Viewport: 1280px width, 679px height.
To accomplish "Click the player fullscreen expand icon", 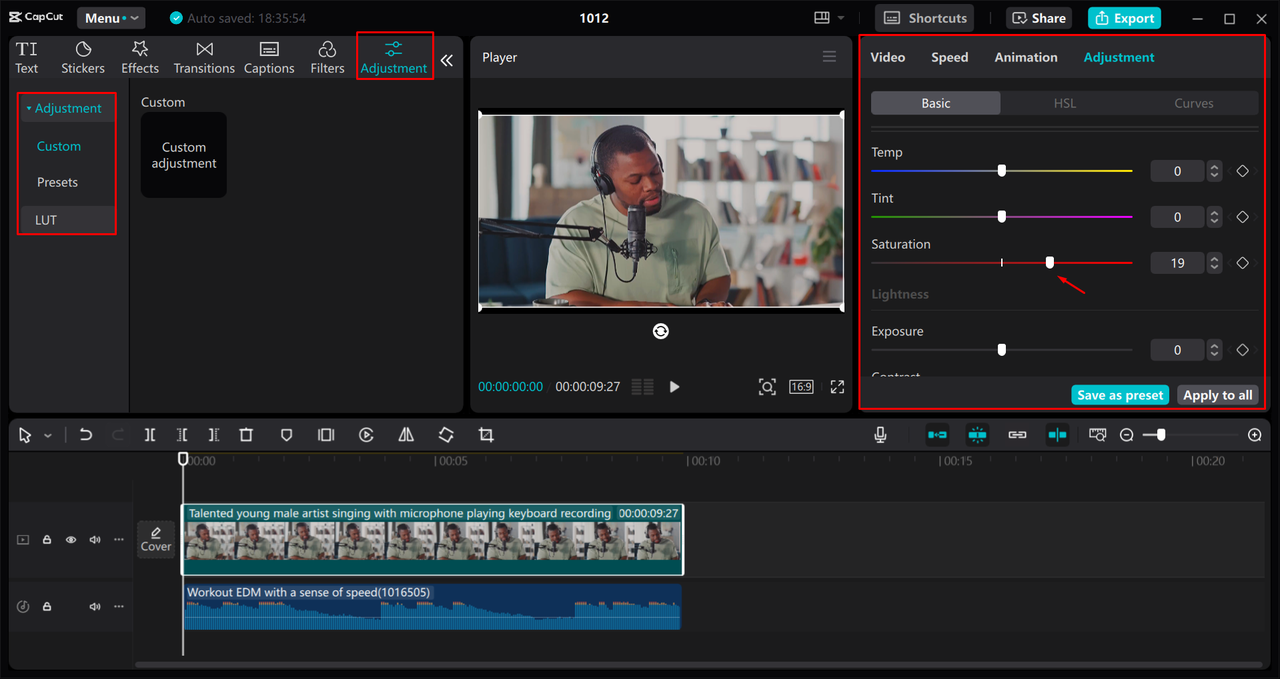I will 838,387.
